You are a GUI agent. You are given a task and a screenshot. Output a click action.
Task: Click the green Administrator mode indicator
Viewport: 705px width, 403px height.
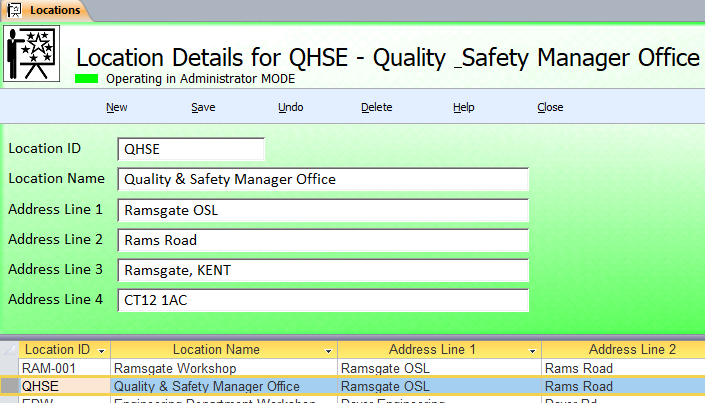(x=86, y=79)
